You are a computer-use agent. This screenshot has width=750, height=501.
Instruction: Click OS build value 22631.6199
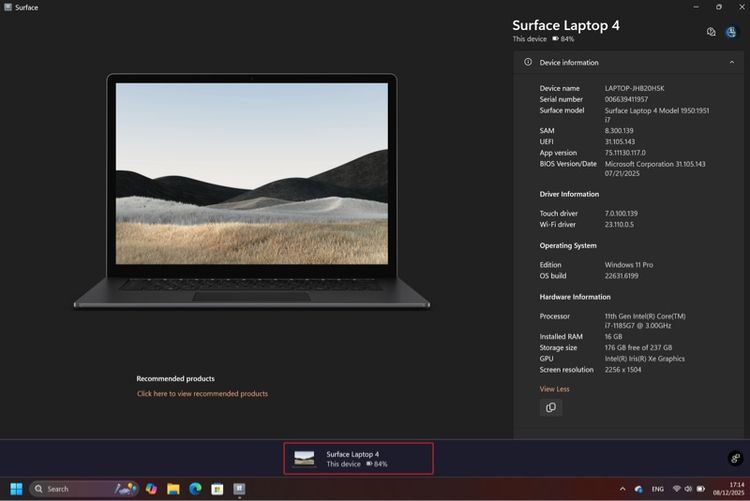pos(621,276)
